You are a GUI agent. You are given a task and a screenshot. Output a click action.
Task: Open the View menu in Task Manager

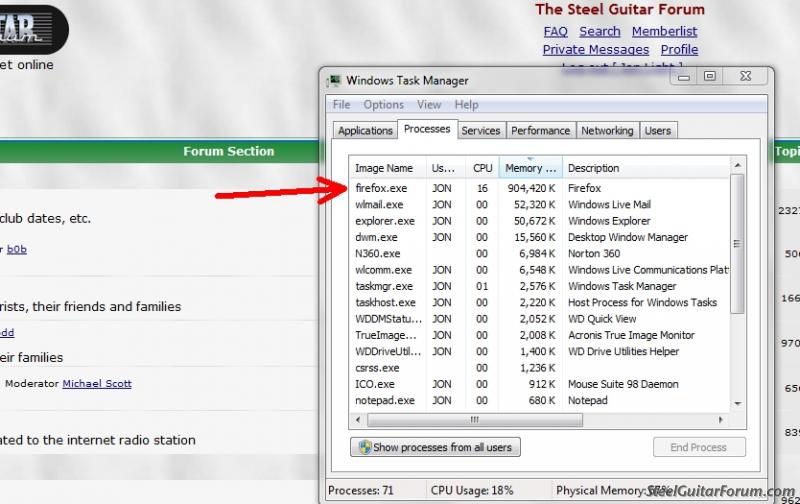[x=429, y=105]
